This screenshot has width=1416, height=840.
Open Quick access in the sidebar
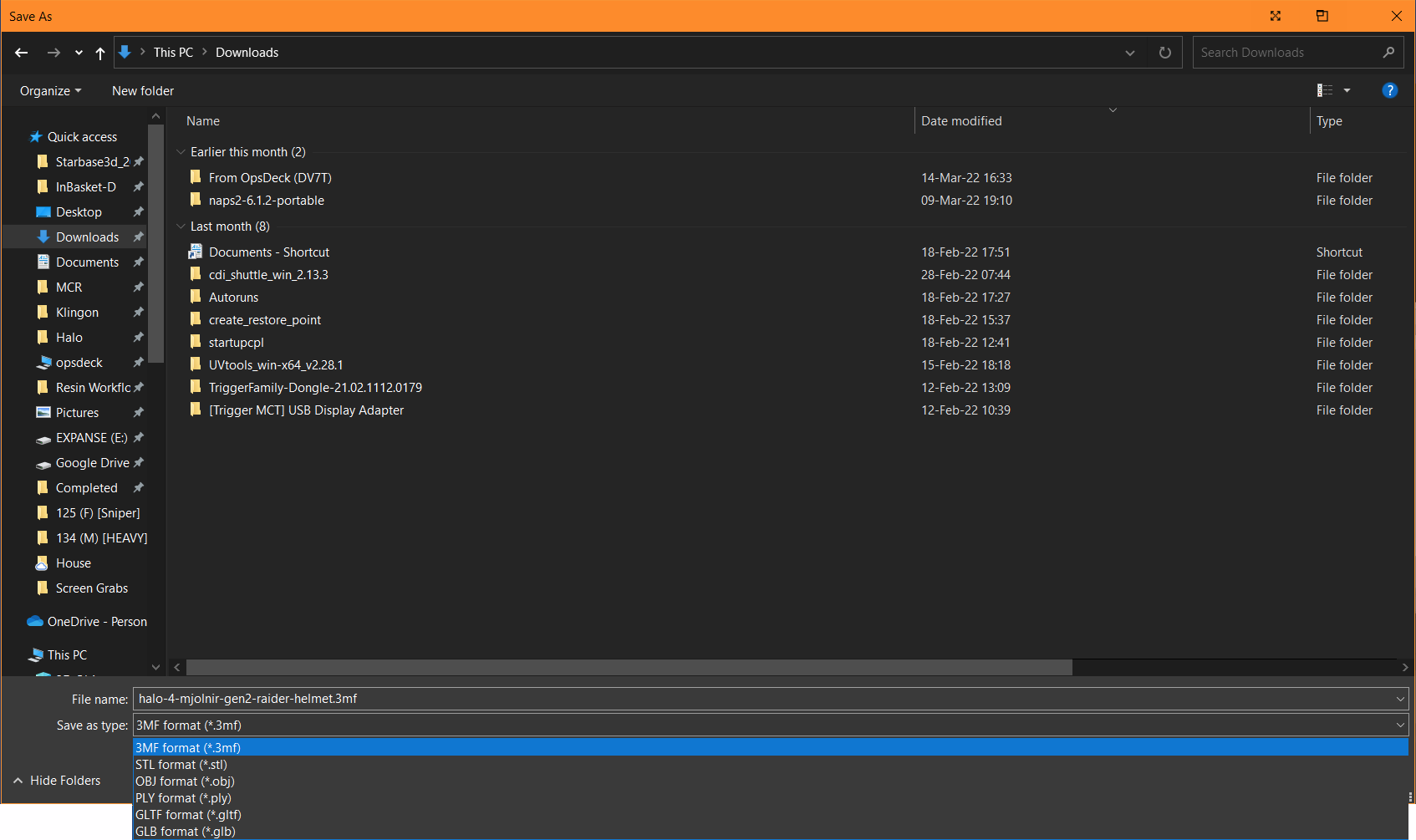click(x=82, y=137)
